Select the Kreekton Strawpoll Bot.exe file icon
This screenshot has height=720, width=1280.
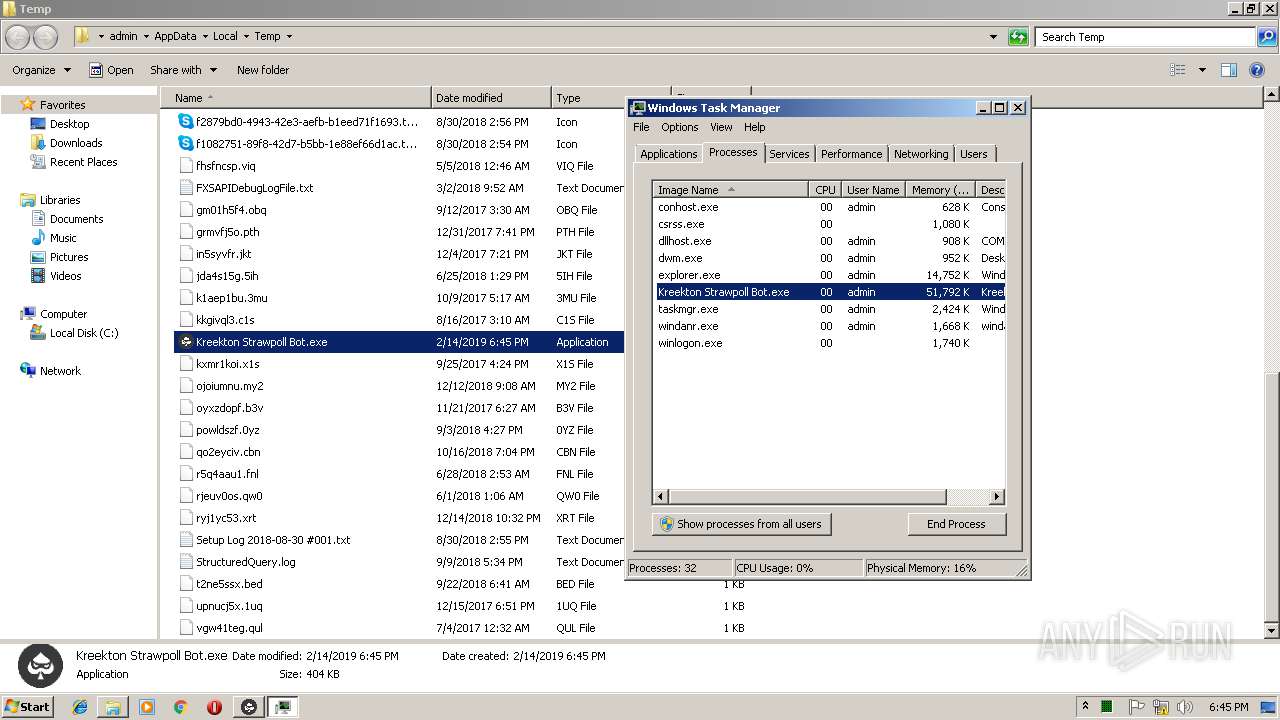185,342
